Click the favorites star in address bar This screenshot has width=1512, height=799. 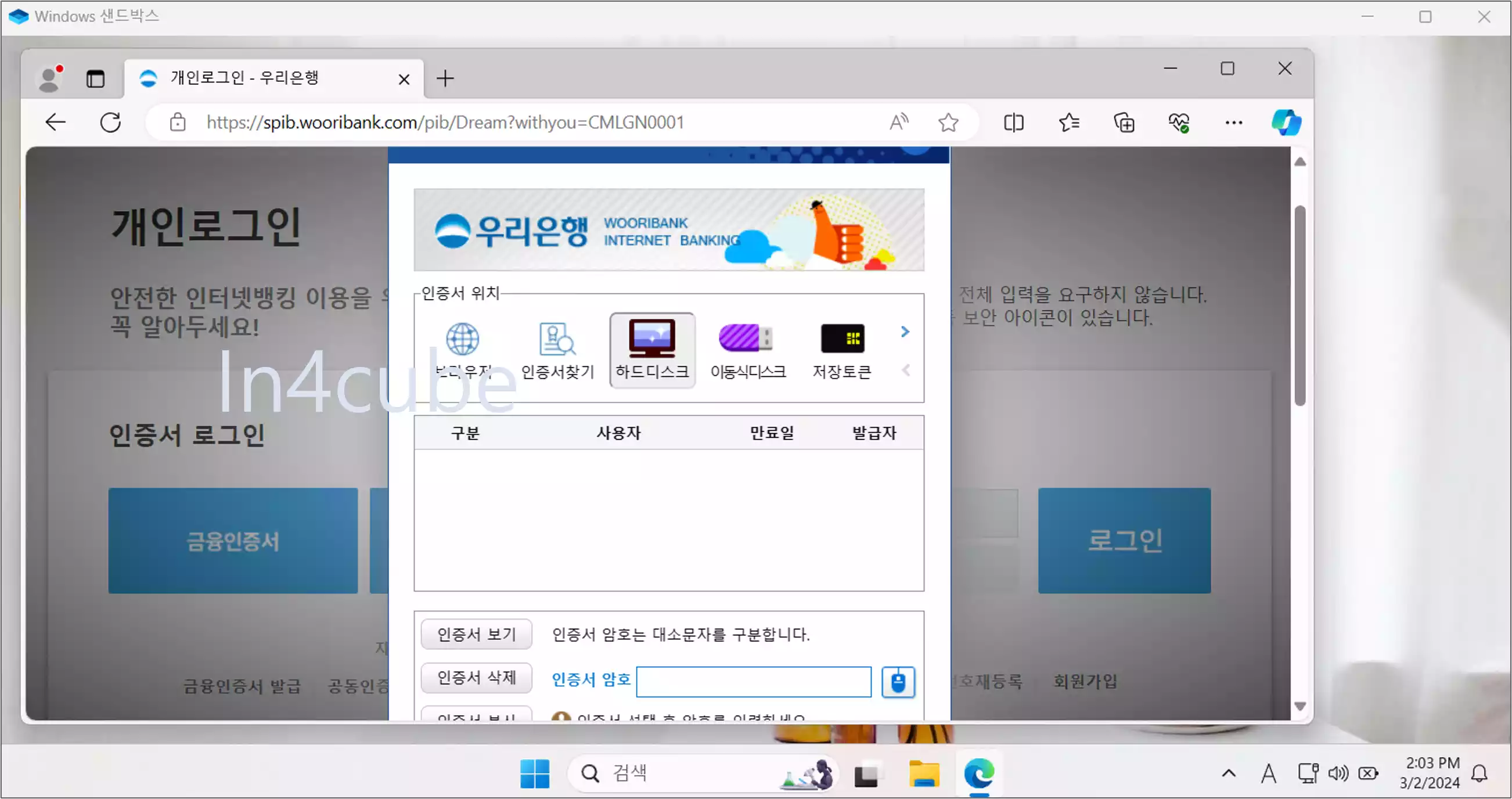948,122
